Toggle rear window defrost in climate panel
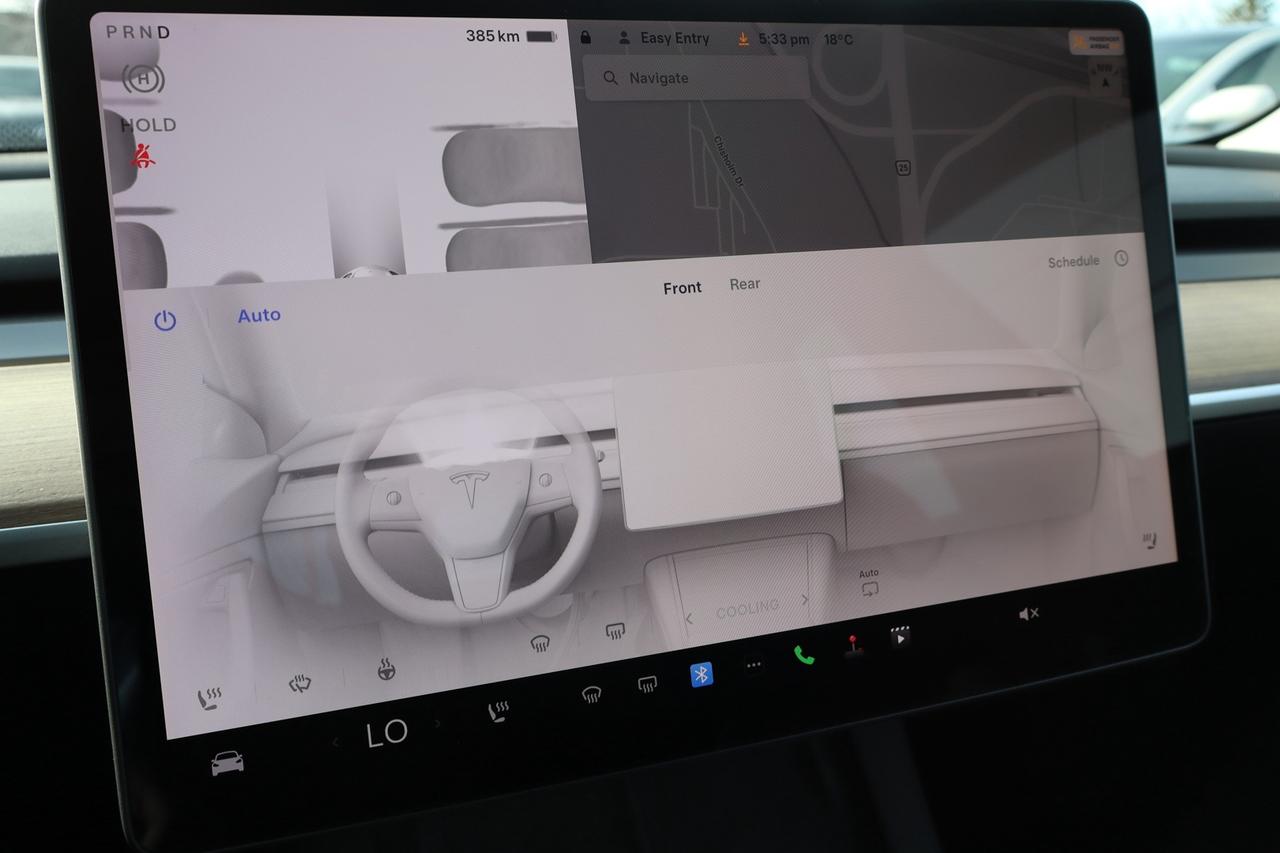The image size is (1280, 853). [615, 630]
